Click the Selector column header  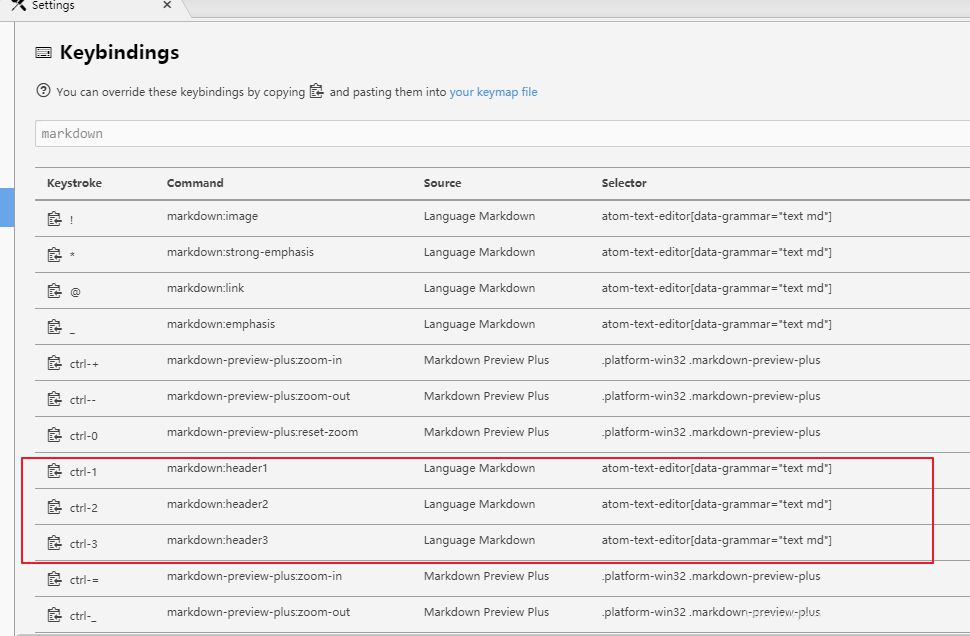pyautogui.click(x=624, y=183)
